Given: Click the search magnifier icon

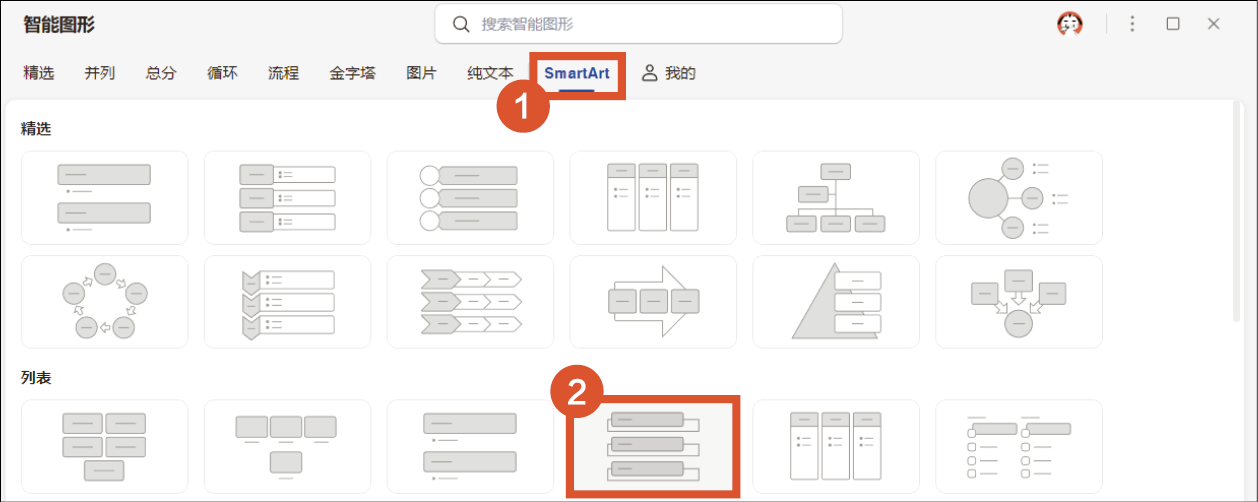Looking at the screenshot, I should (x=461, y=24).
